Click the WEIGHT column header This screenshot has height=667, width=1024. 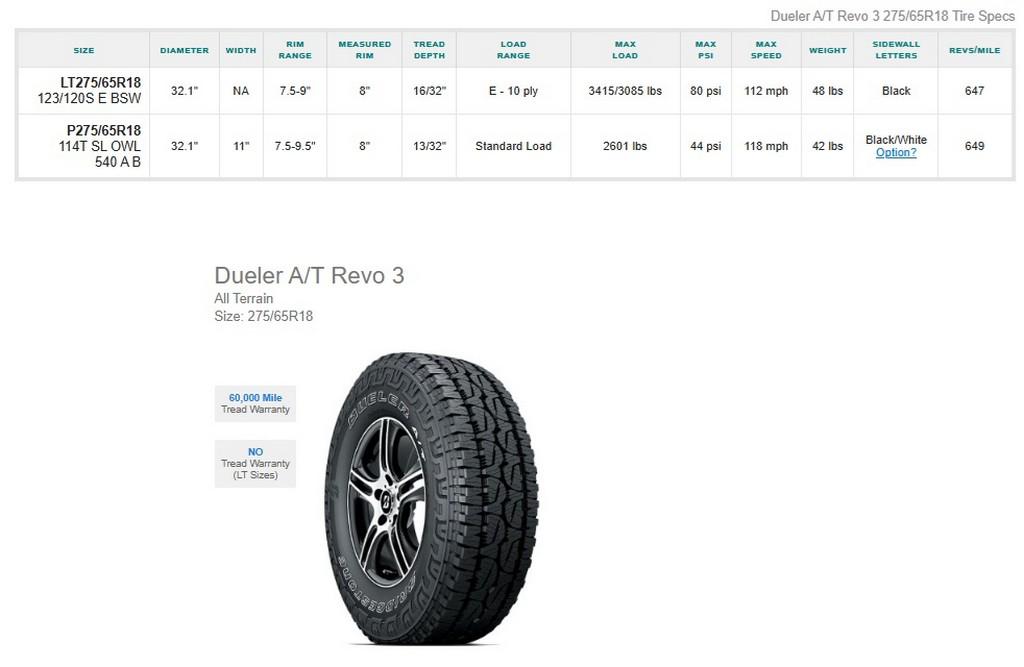coord(827,49)
